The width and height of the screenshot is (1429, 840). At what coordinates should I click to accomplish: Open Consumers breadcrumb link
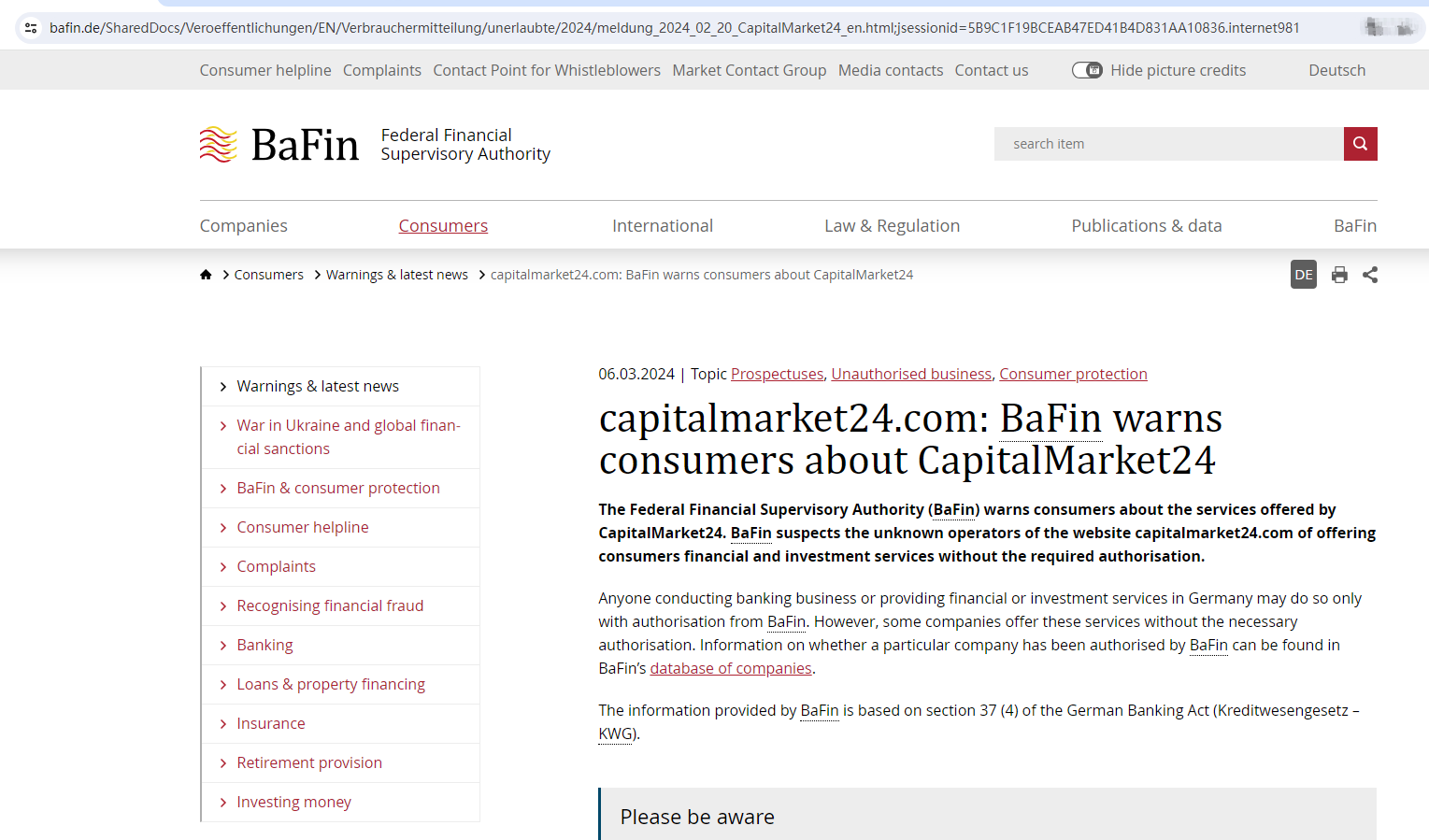[x=269, y=275]
